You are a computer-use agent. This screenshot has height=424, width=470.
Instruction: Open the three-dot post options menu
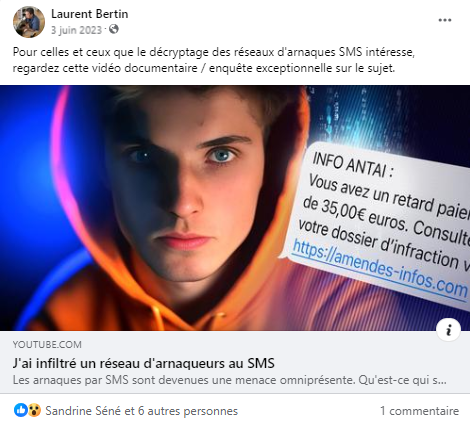pyautogui.click(x=445, y=20)
